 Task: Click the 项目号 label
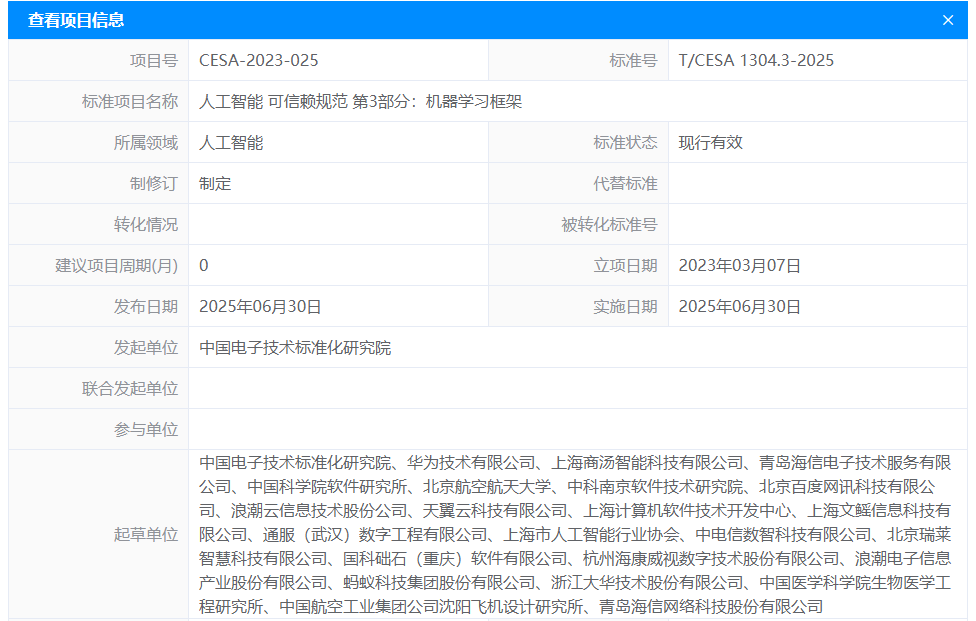pos(154,60)
